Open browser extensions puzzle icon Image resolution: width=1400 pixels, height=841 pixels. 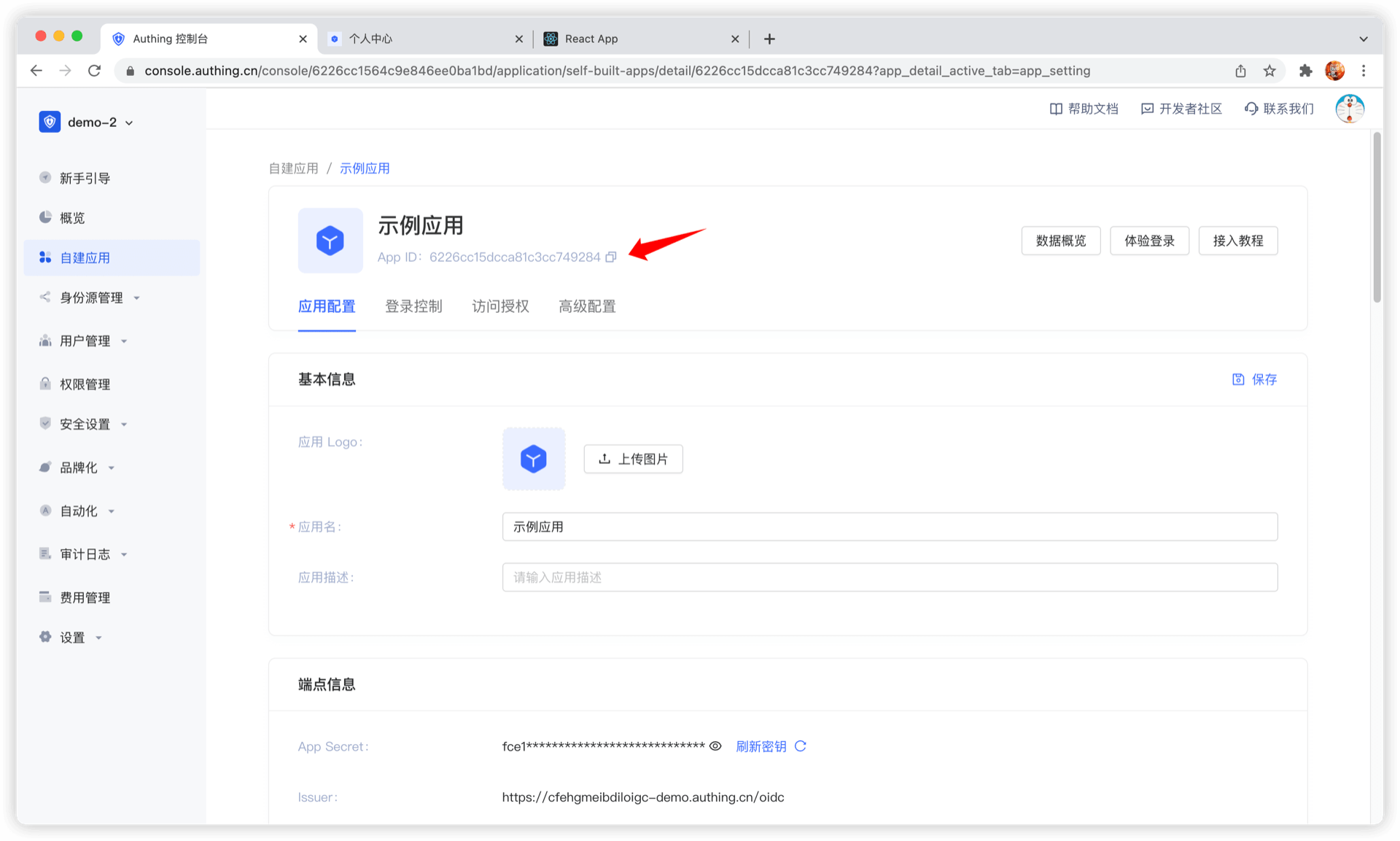(x=1305, y=71)
